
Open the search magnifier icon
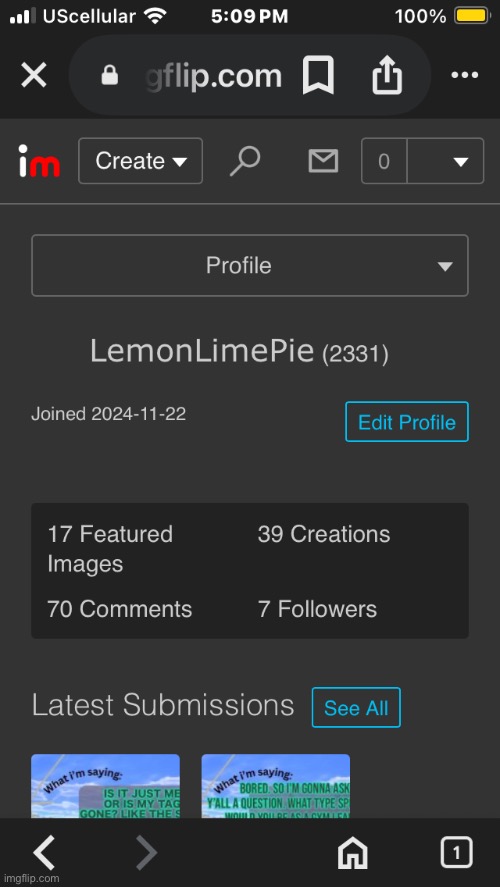point(245,161)
